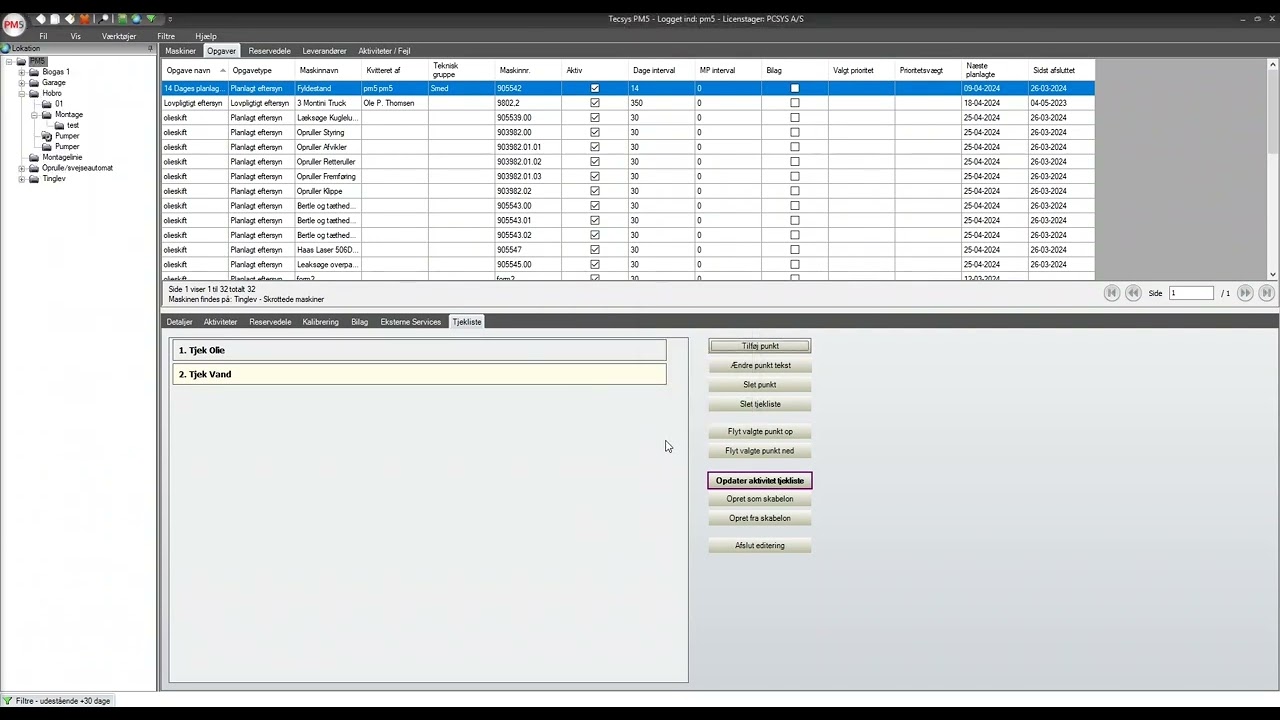Go to previous page of task list
This screenshot has height=720, width=1280.
pyautogui.click(x=1133, y=293)
